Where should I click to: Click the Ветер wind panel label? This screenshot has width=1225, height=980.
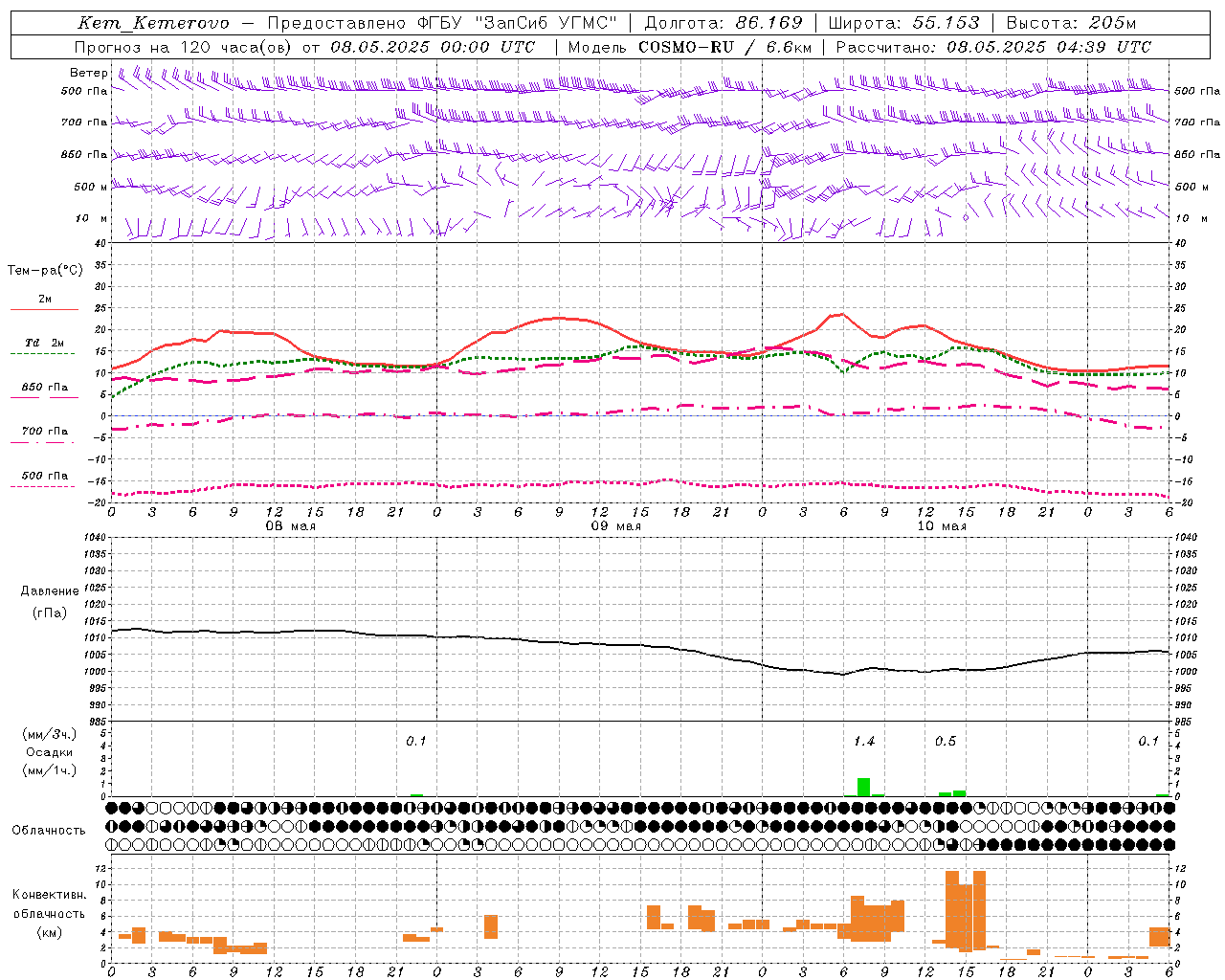point(89,73)
